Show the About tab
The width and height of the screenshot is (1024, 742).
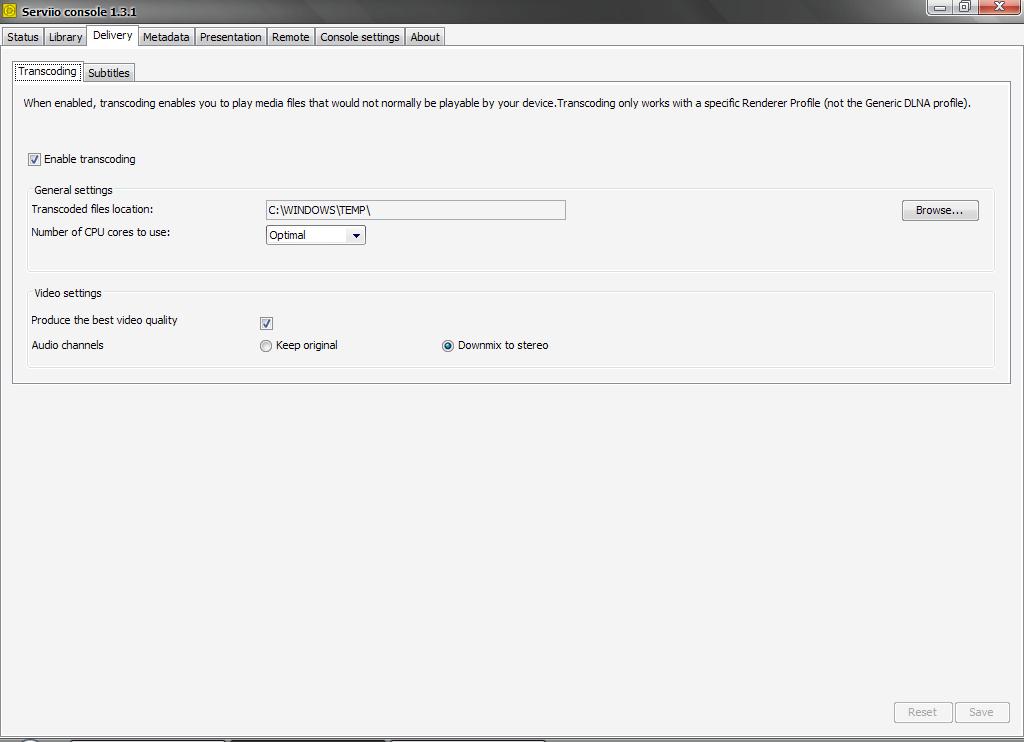click(x=424, y=37)
